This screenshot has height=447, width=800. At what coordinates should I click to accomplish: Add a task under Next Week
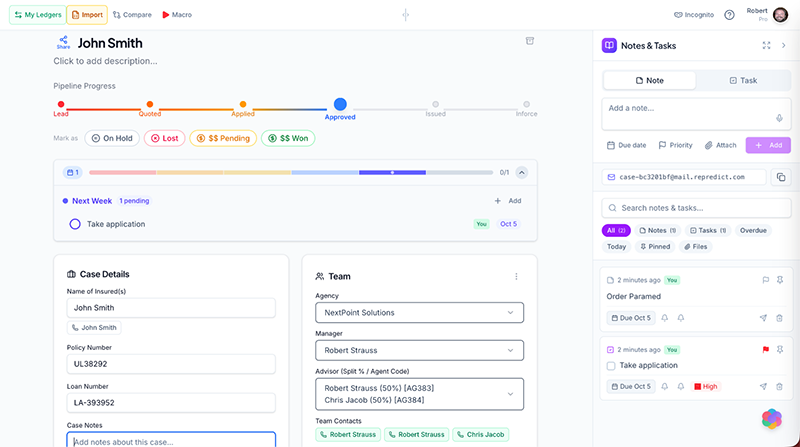pos(508,201)
